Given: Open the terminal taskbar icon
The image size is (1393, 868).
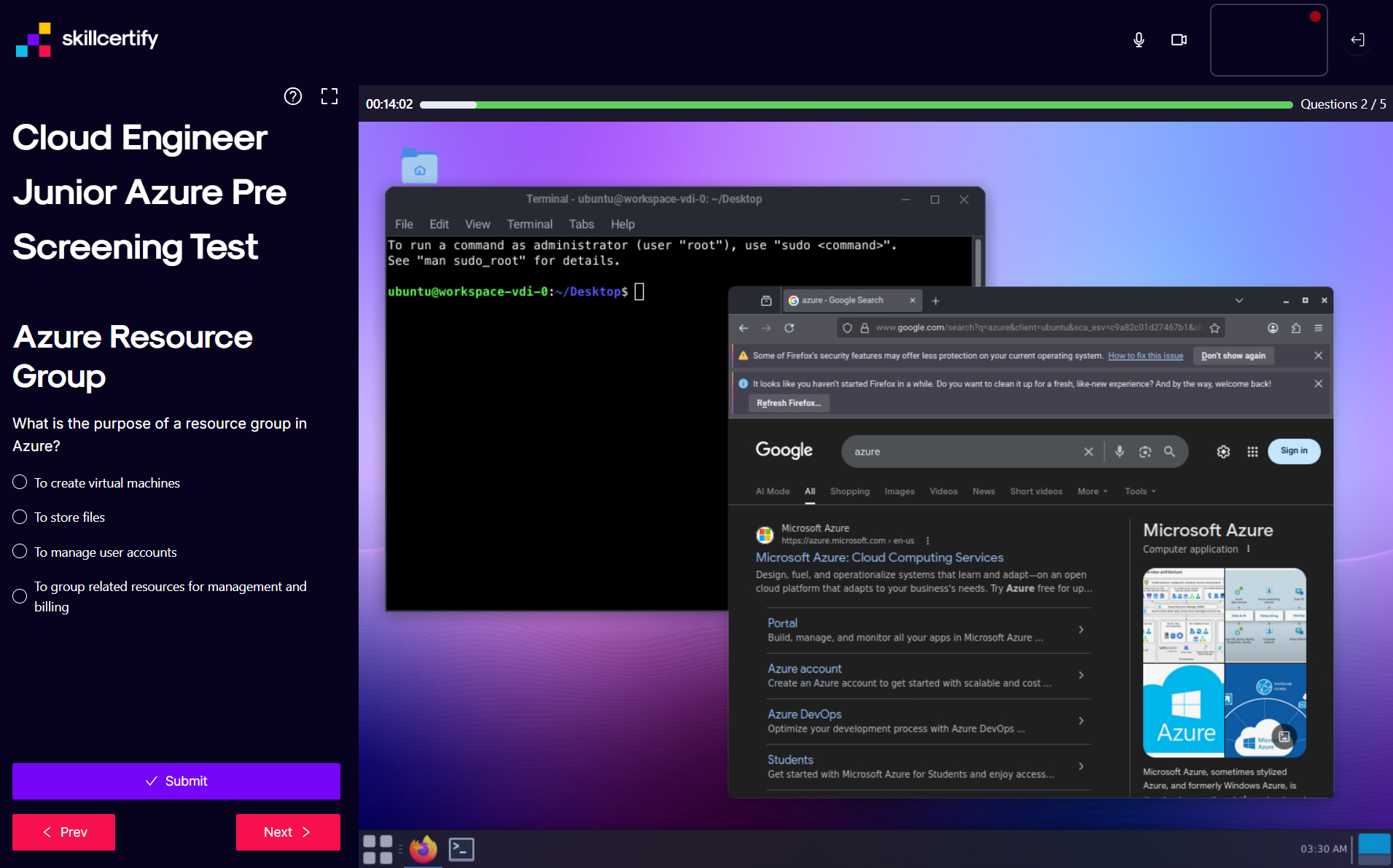Looking at the screenshot, I should (461, 849).
